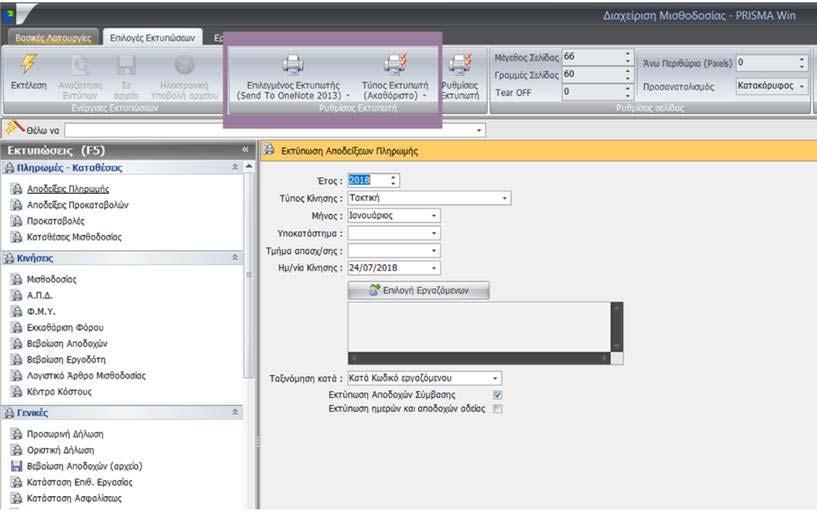Click printer icon beside Κατάσταση Ασφαλίσεως
This screenshot has width=817, height=511.
[17, 498]
